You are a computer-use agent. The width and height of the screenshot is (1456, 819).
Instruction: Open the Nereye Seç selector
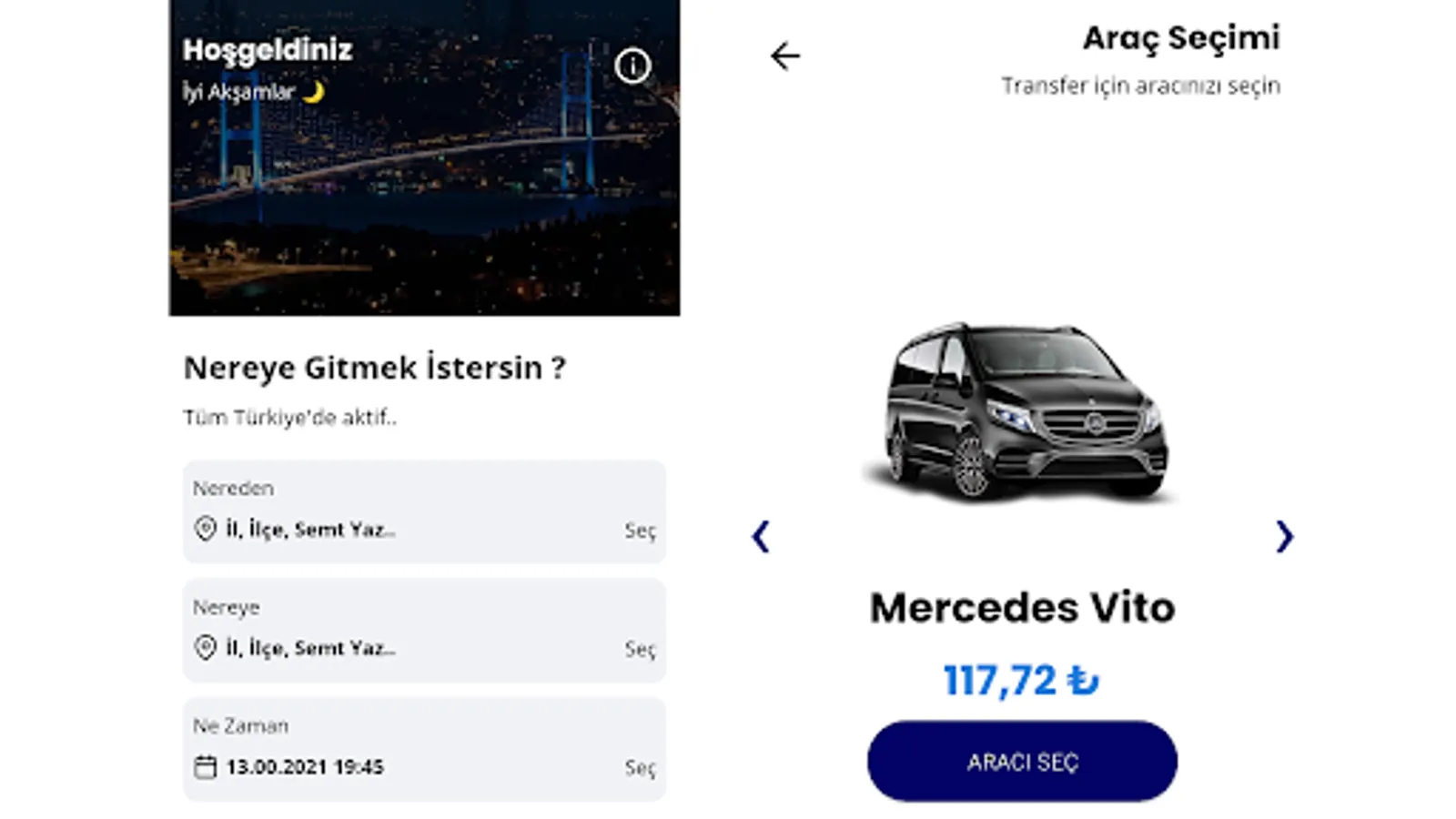pyautogui.click(x=640, y=649)
